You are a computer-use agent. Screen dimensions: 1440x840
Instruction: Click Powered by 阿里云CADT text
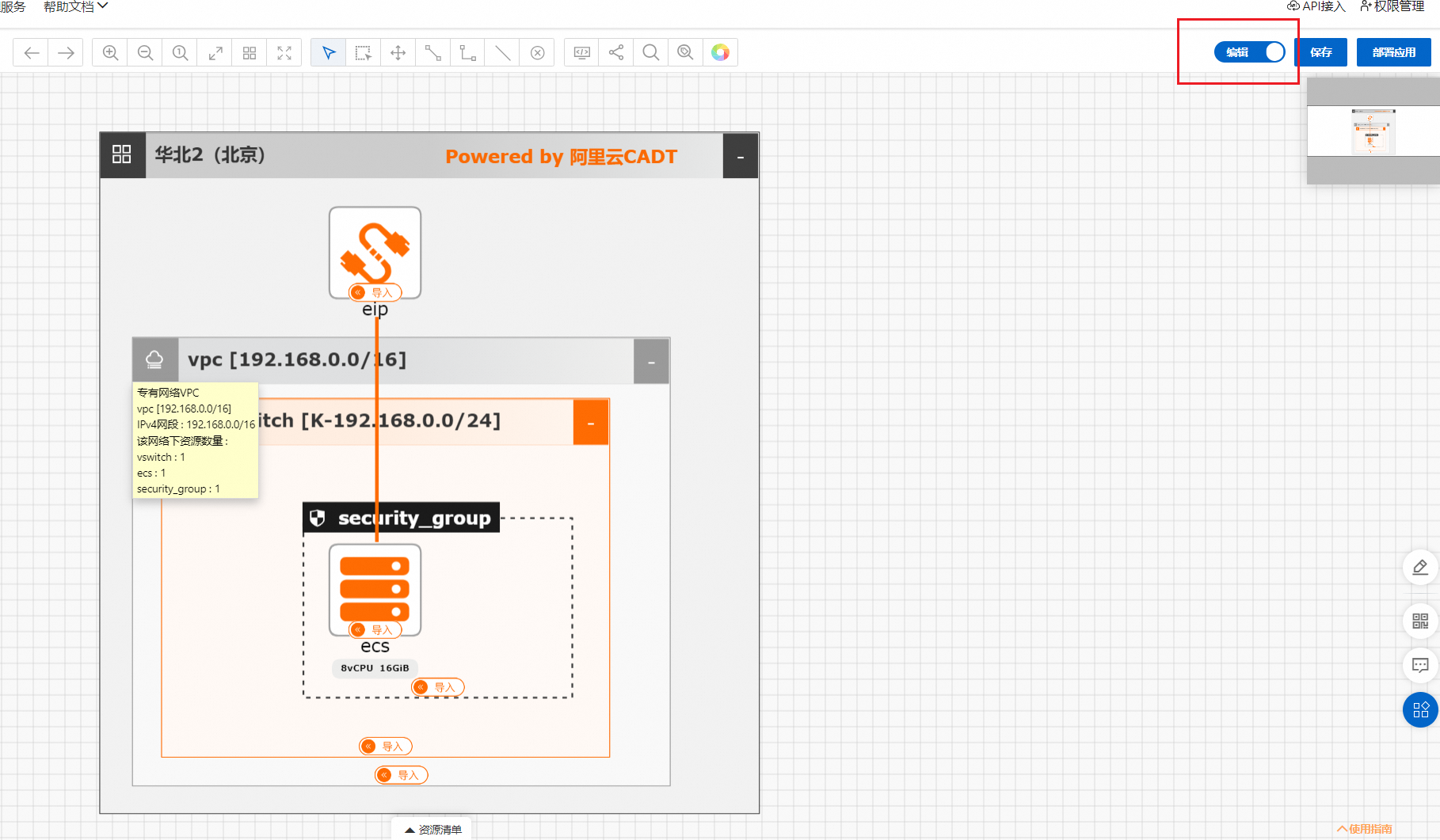[561, 157]
